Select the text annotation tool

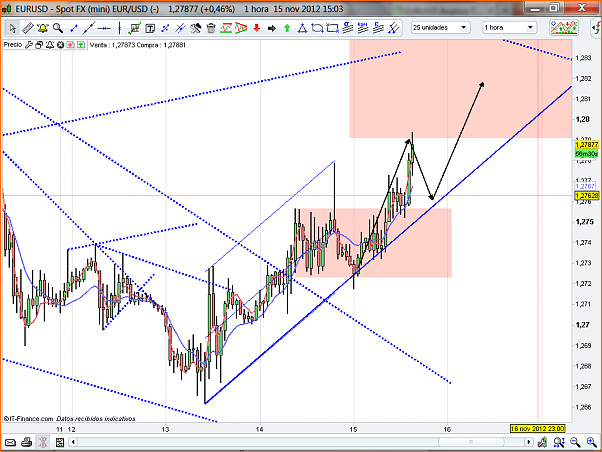[x=150, y=28]
